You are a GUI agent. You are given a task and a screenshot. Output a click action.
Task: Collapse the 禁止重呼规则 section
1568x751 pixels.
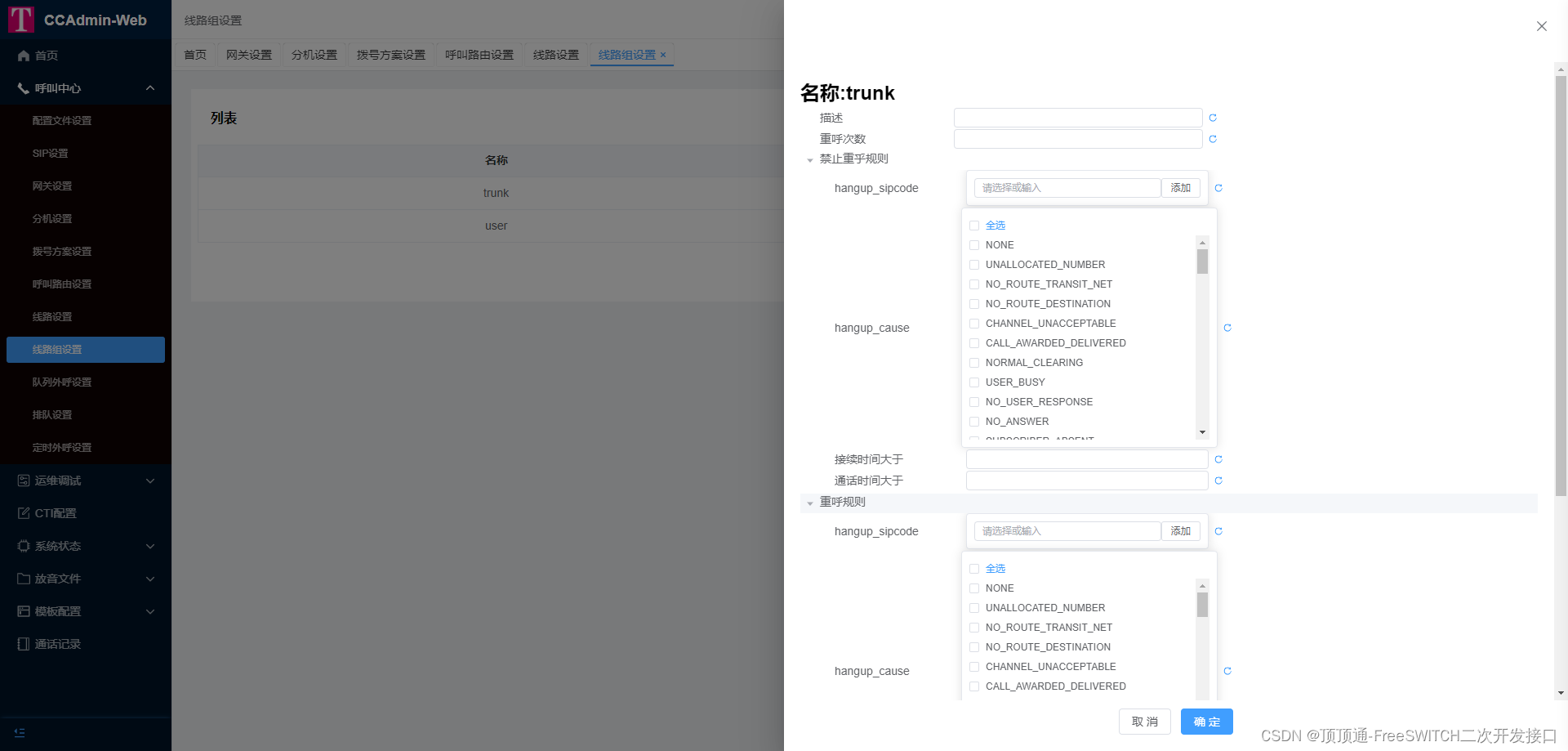pyautogui.click(x=810, y=159)
